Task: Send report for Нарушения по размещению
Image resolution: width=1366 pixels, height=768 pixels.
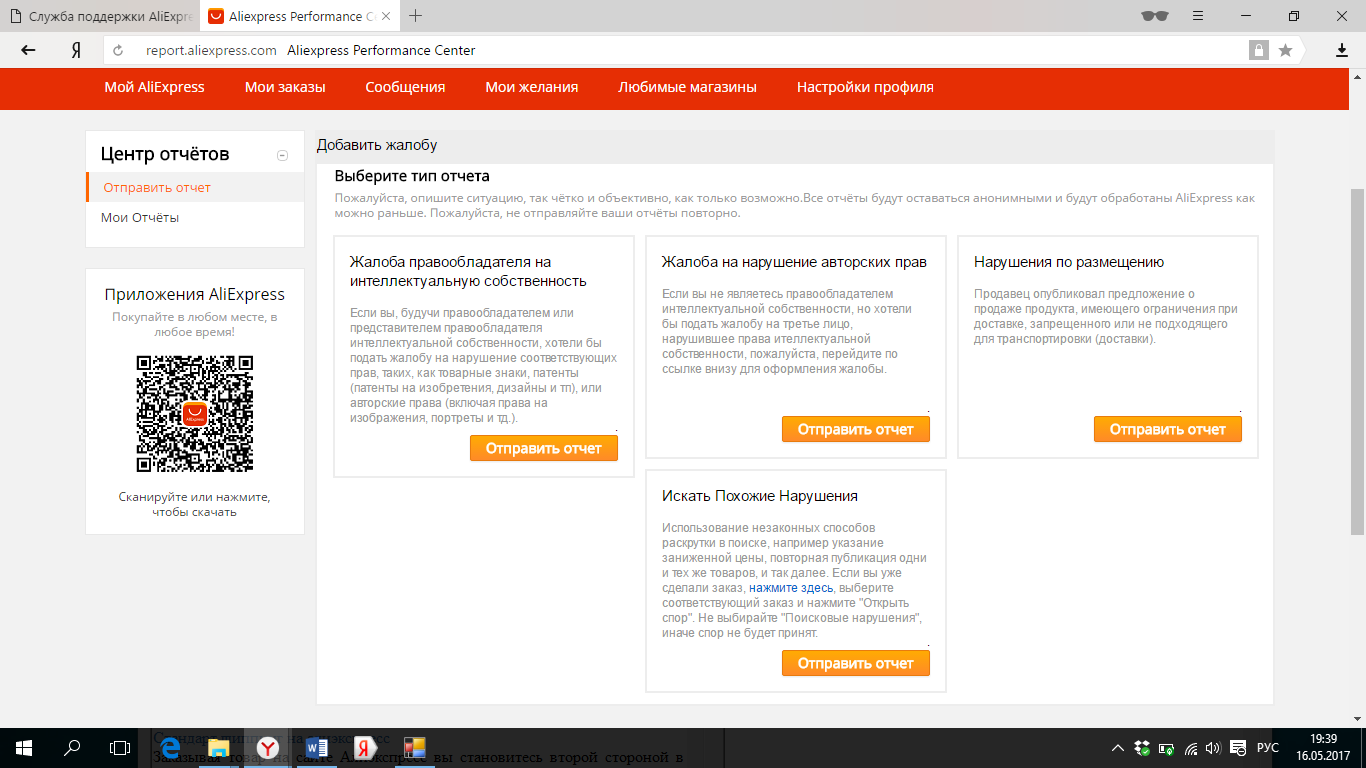Action: click(1168, 429)
